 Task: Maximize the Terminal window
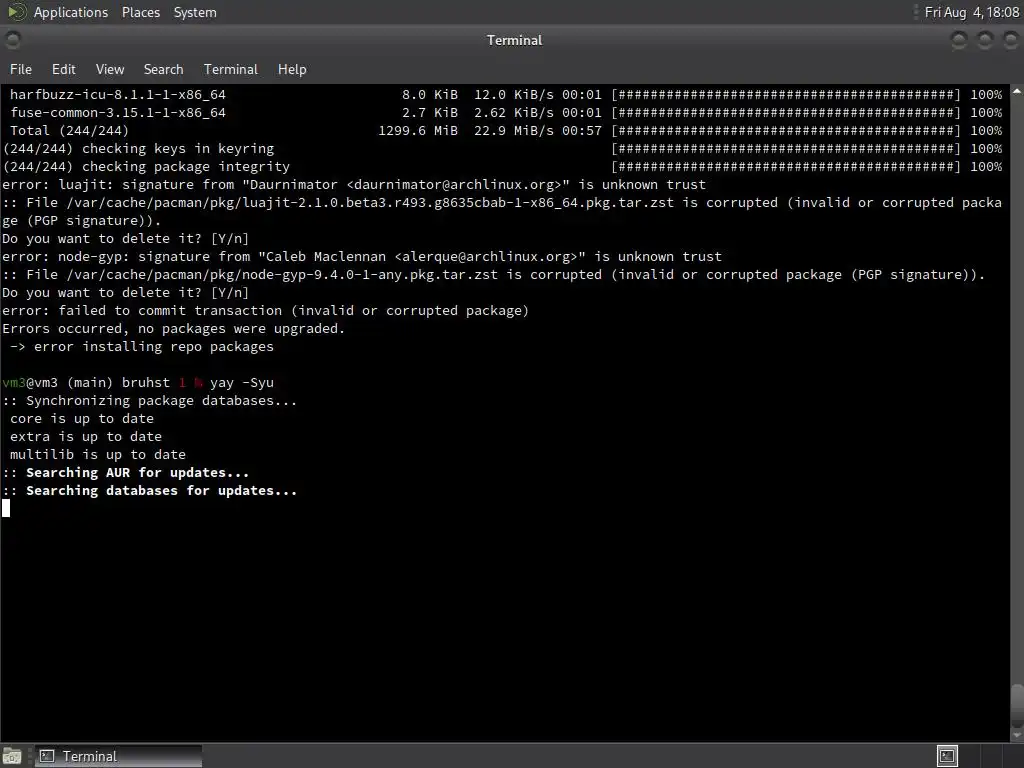(x=985, y=40)
